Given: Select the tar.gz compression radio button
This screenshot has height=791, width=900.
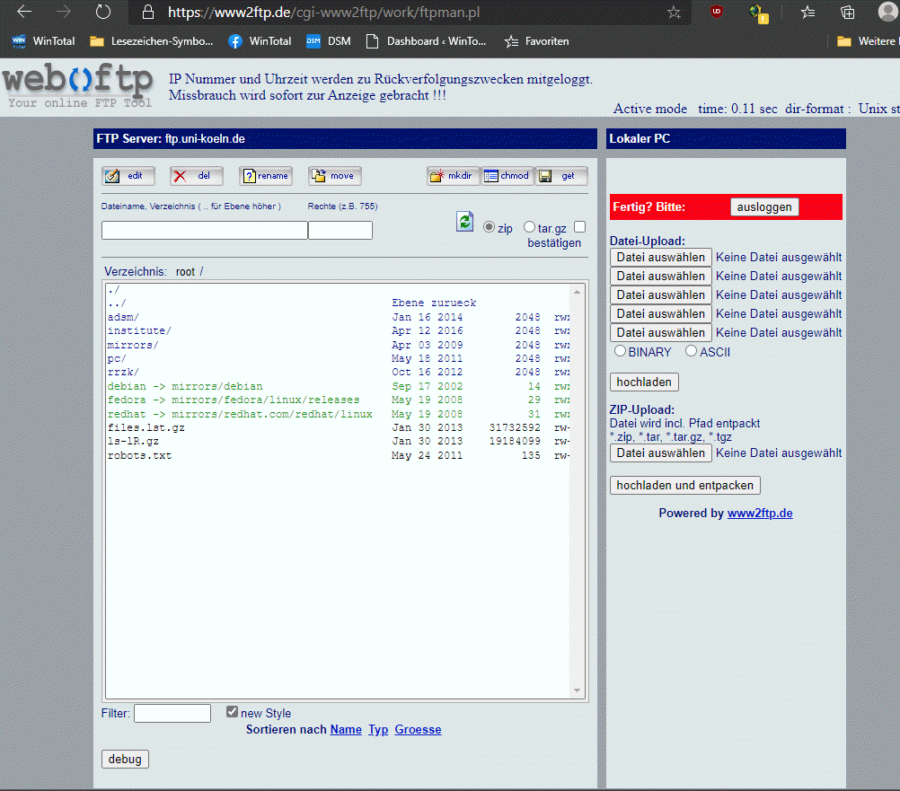Looking at the screenshot, I should tap(529, 227).
